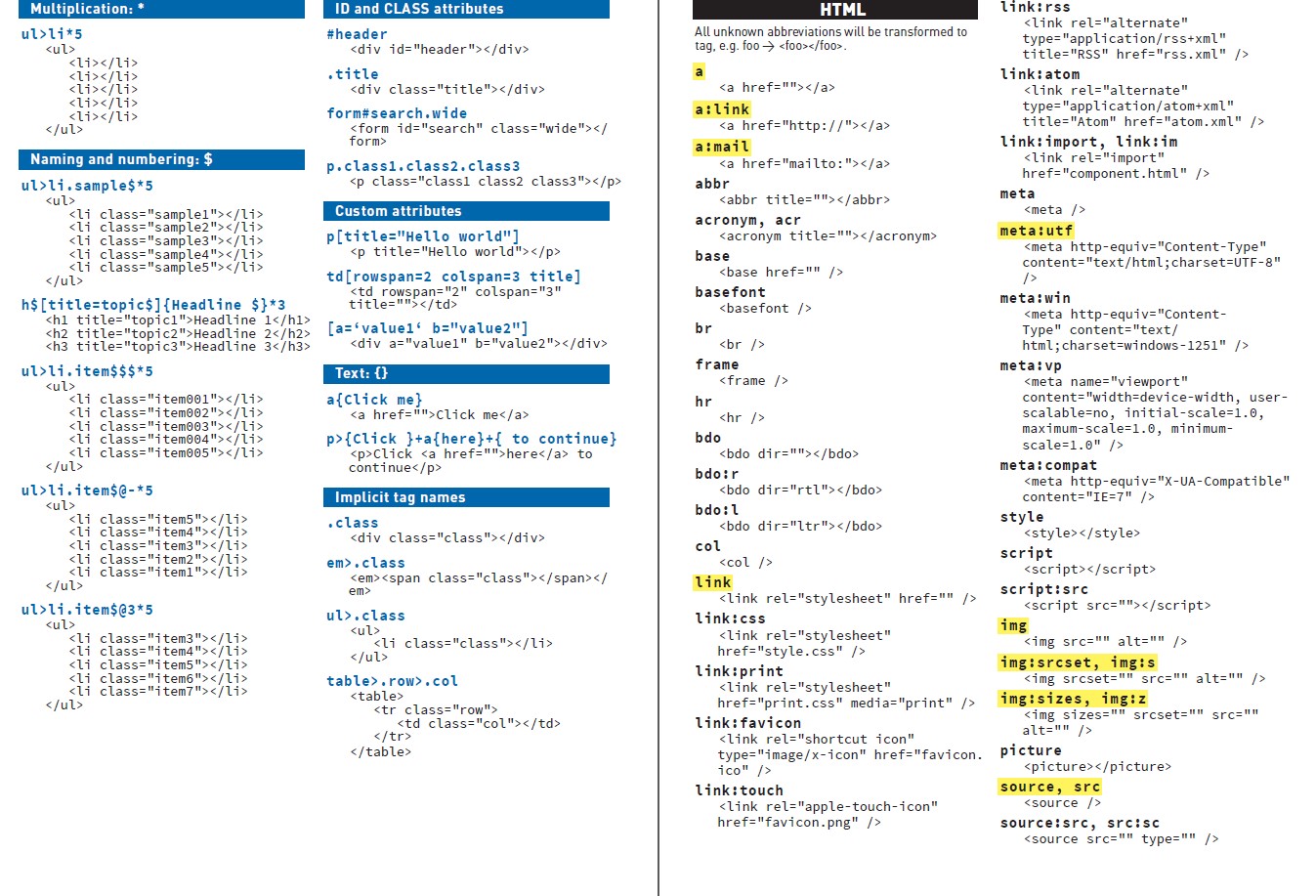Click the 'ID and CLASS attributes' header
The width and height of the screenshot is (1316, 896).
466,9
